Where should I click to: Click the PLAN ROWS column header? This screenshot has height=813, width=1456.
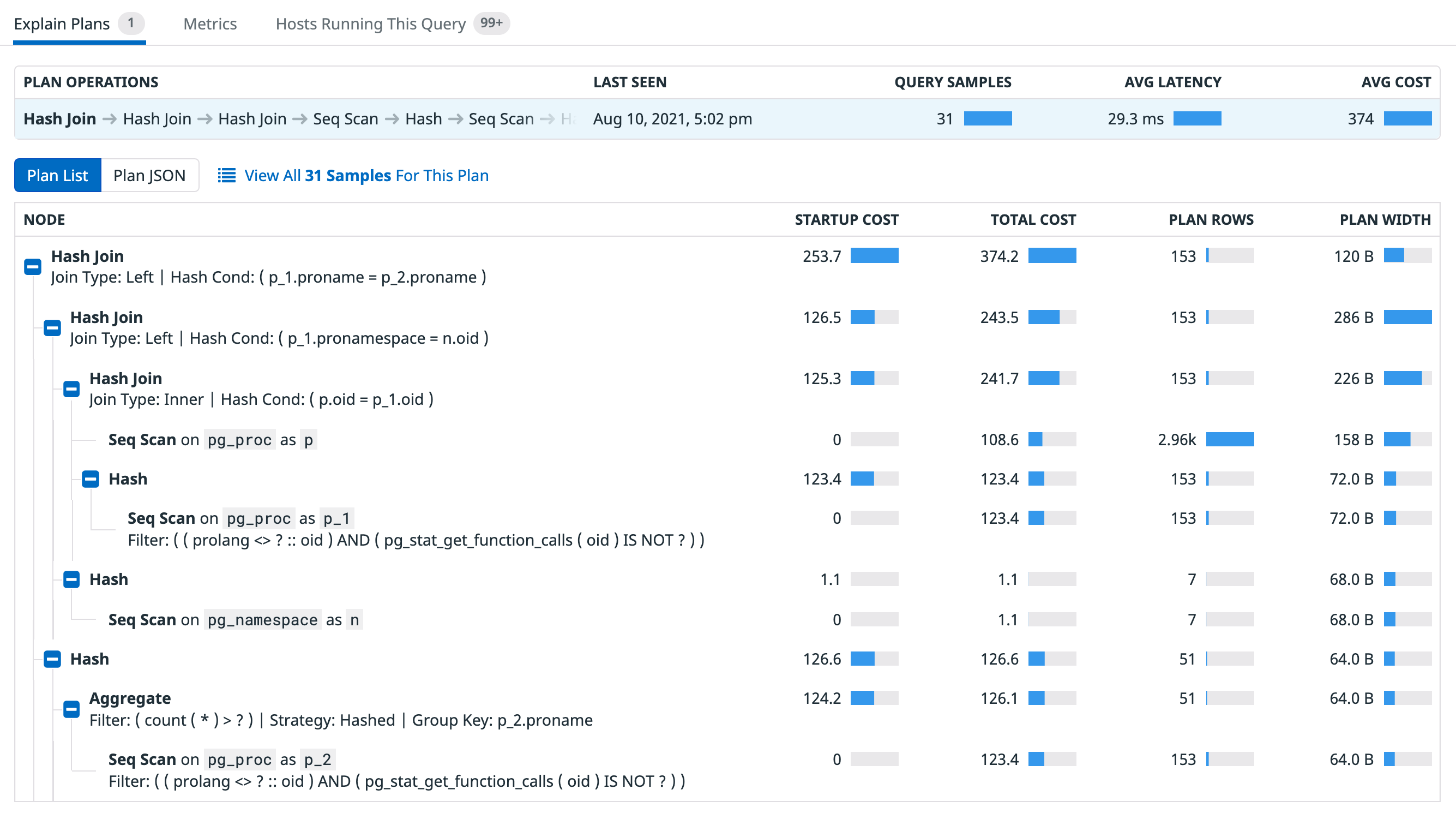(x=1211, y=219)
